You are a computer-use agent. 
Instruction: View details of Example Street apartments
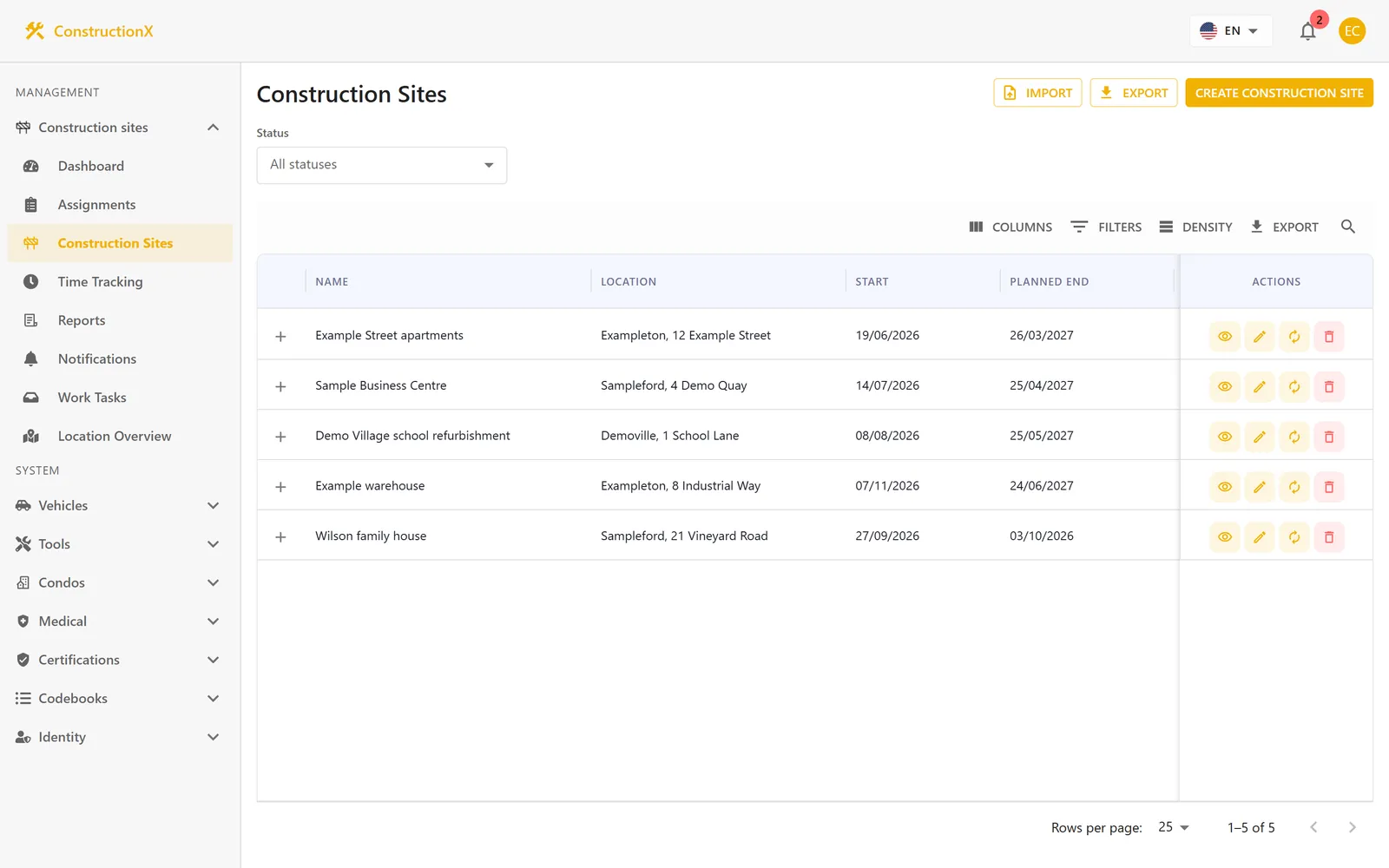[1225, 337]
